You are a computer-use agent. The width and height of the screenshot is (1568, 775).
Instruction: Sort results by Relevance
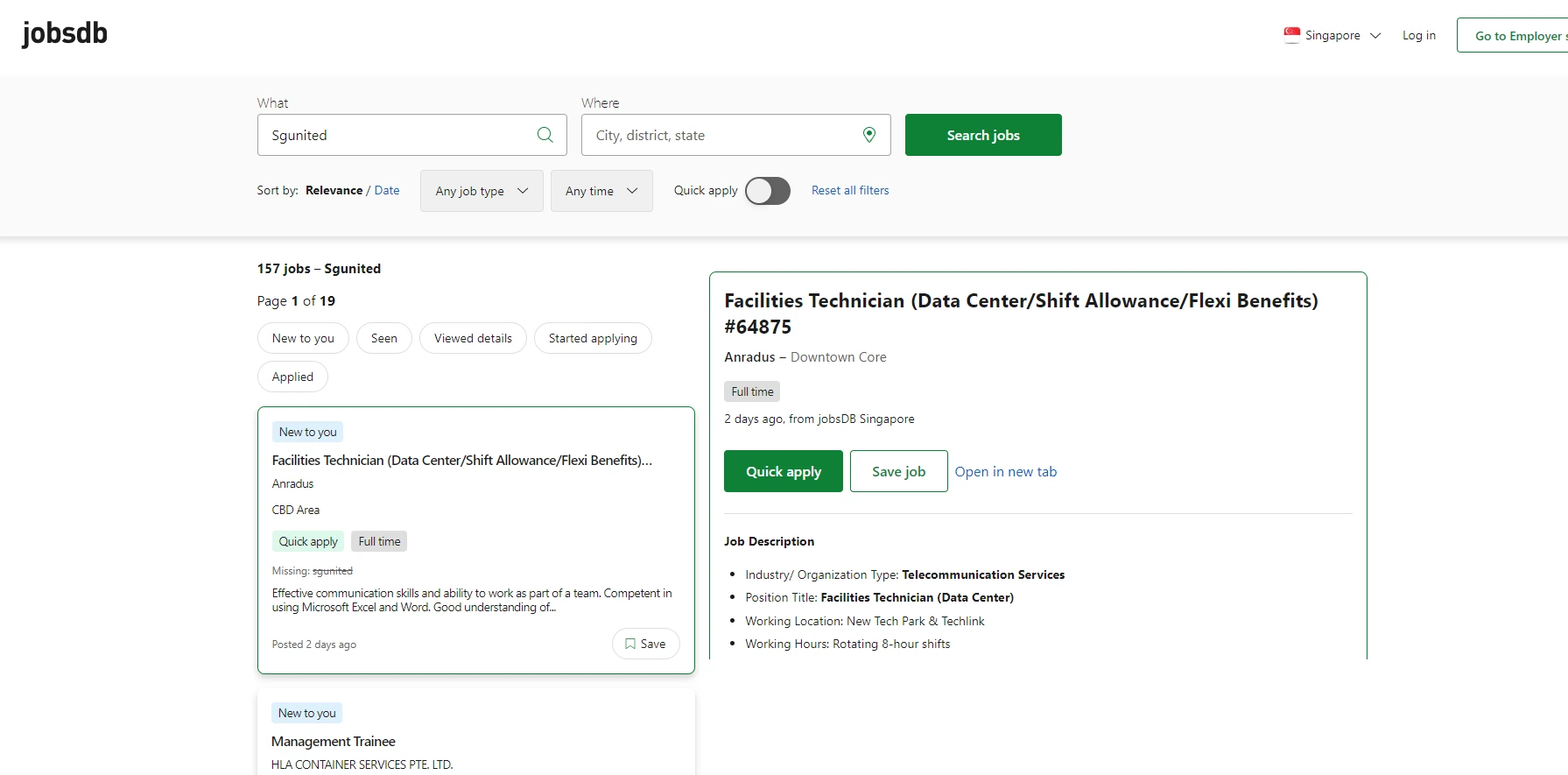click(x=334, y=190)
